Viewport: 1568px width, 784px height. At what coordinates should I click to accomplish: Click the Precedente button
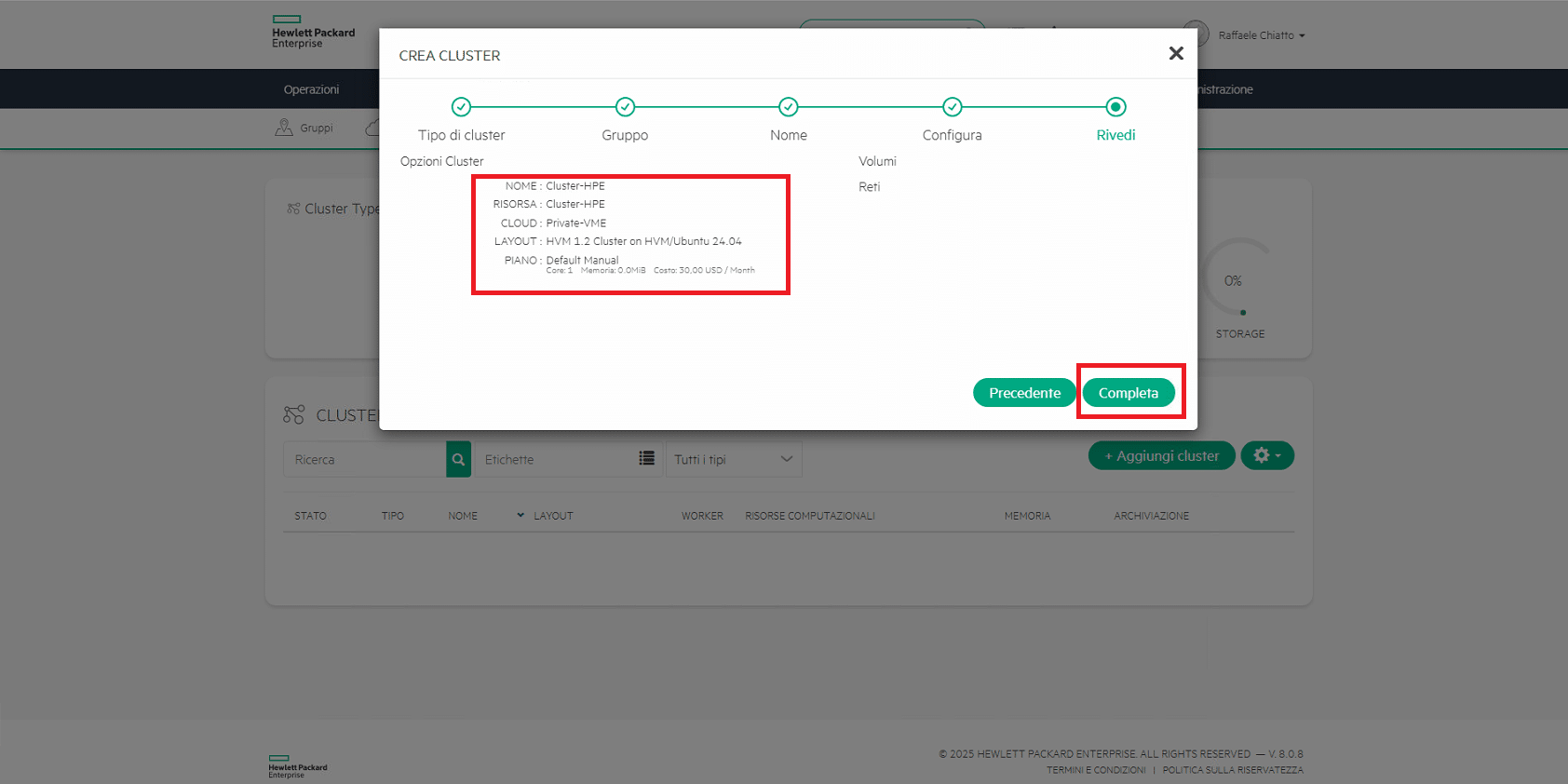click(x=1024, y=393)
